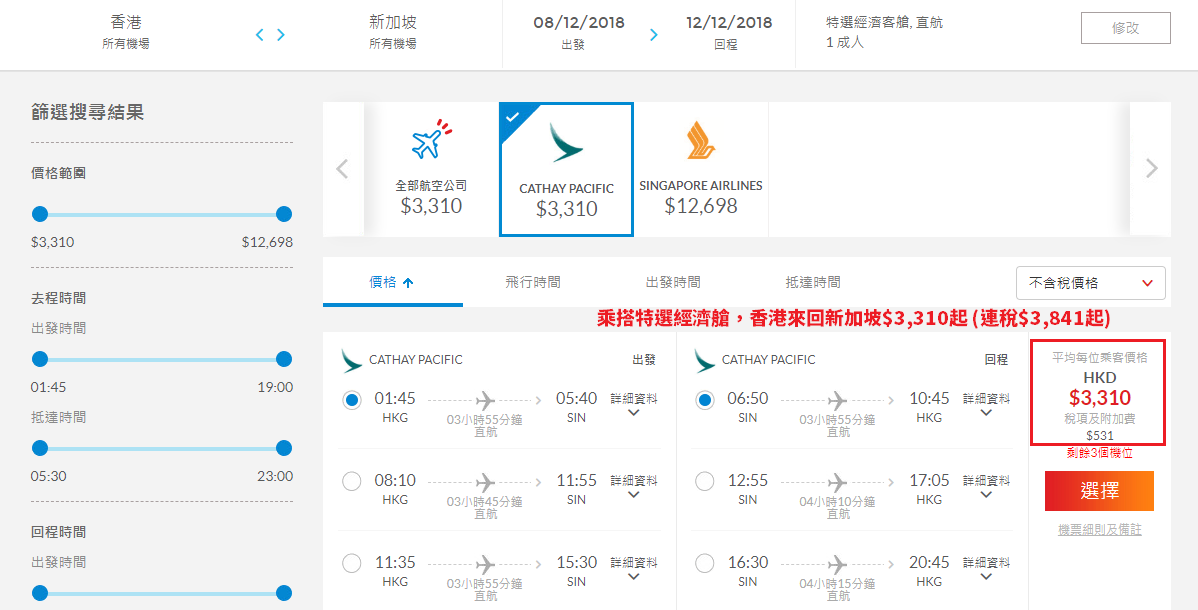1198x610 pixels.
Task: Select the 01:45 HKG outbound flight
Action: (351, 400)
